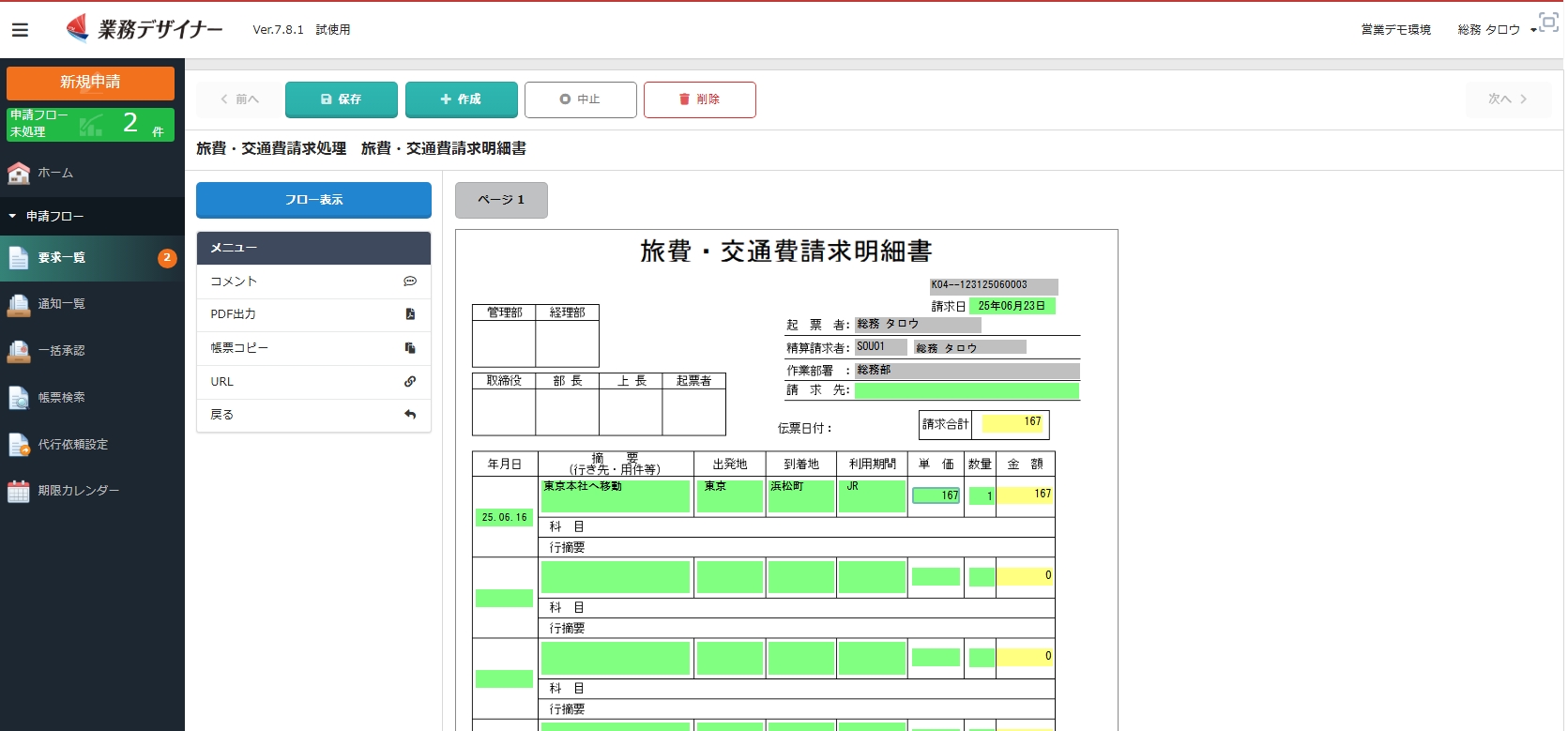The image size is (1568, 731).
Task: Click the 一括承認 stamp icon
Action: click(x=19, y=351)
